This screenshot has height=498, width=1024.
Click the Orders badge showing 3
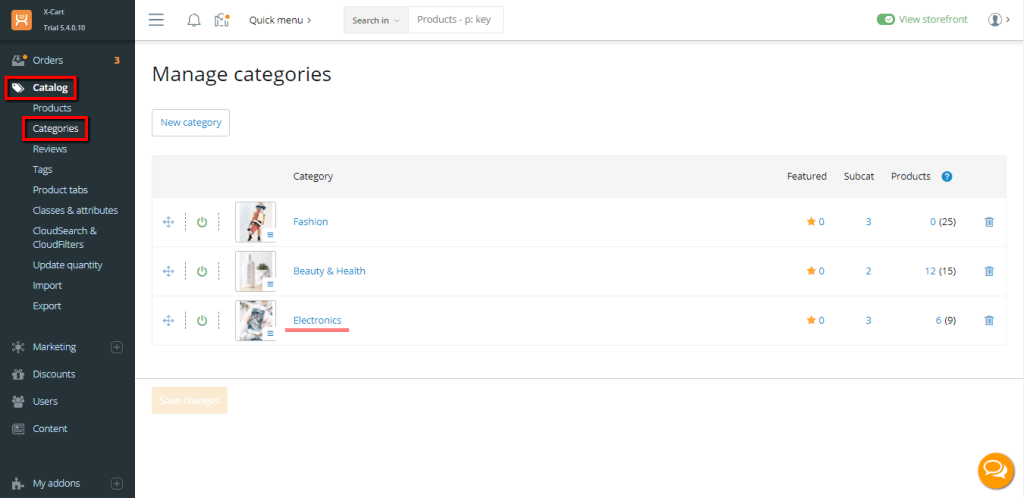click(x=117, y=61)
